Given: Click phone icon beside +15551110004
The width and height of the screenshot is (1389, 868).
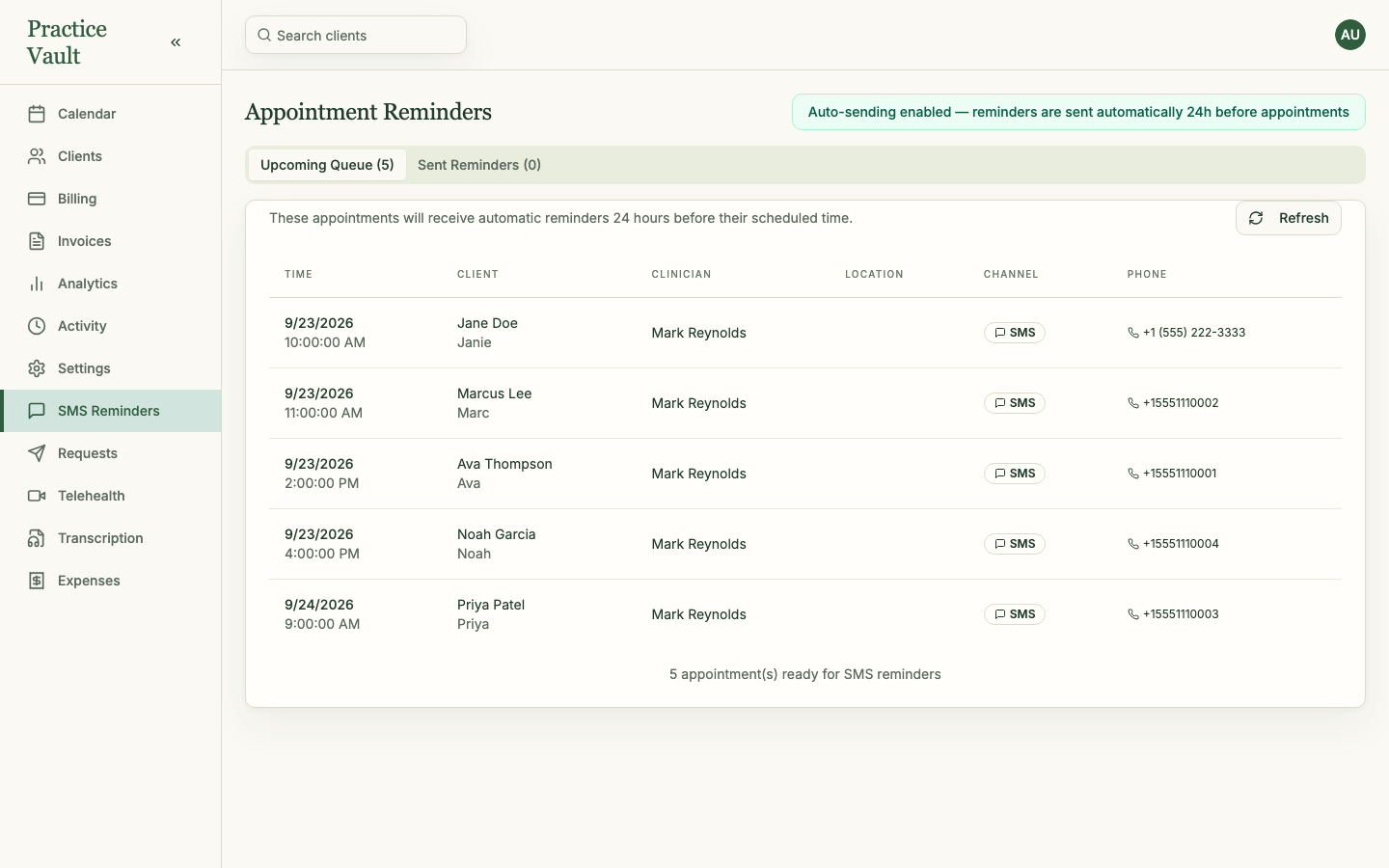Looking at the screenshot, I should click(1133, 544).
